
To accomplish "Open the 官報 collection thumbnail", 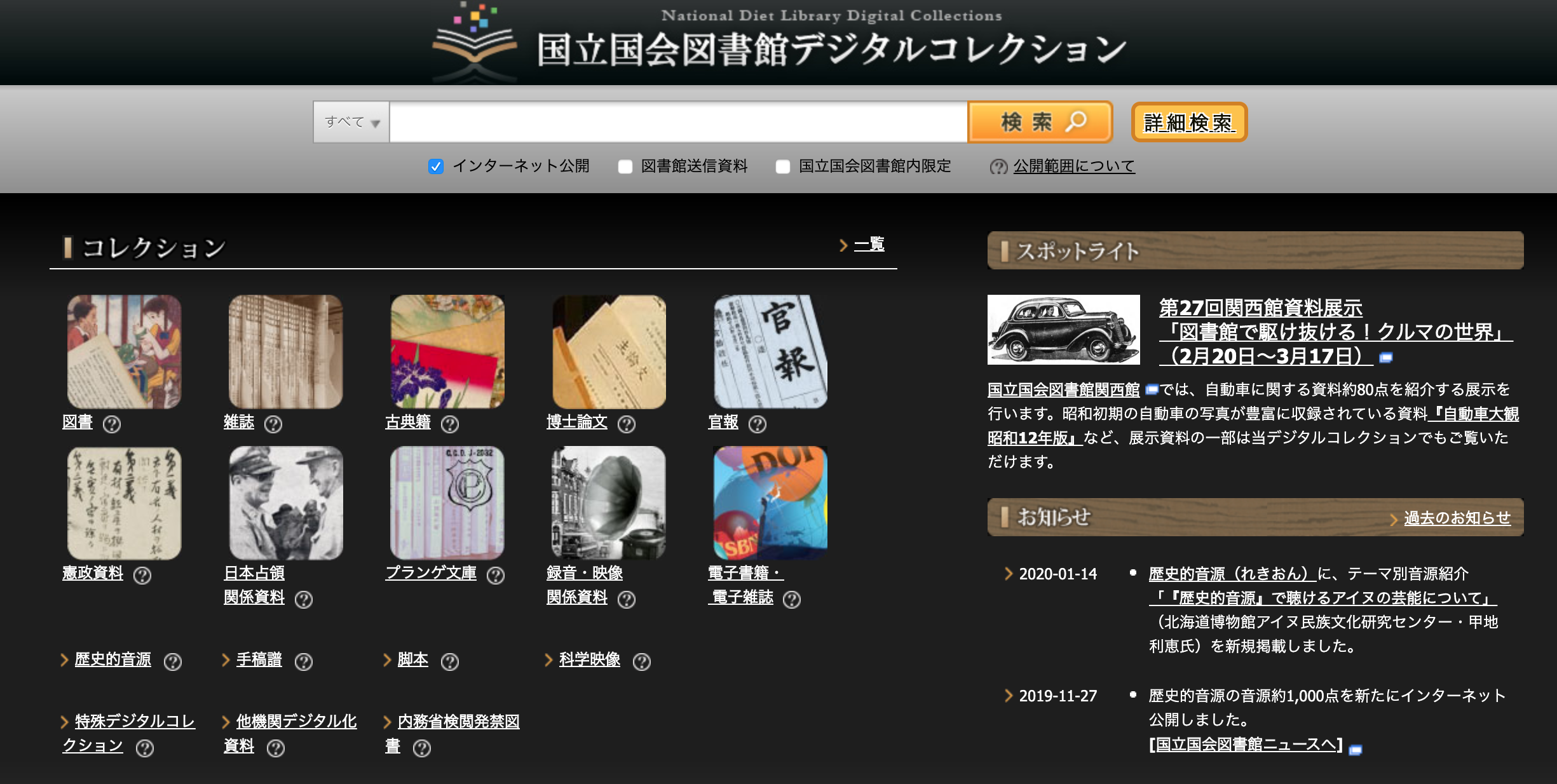I will [x=770, y=351].
